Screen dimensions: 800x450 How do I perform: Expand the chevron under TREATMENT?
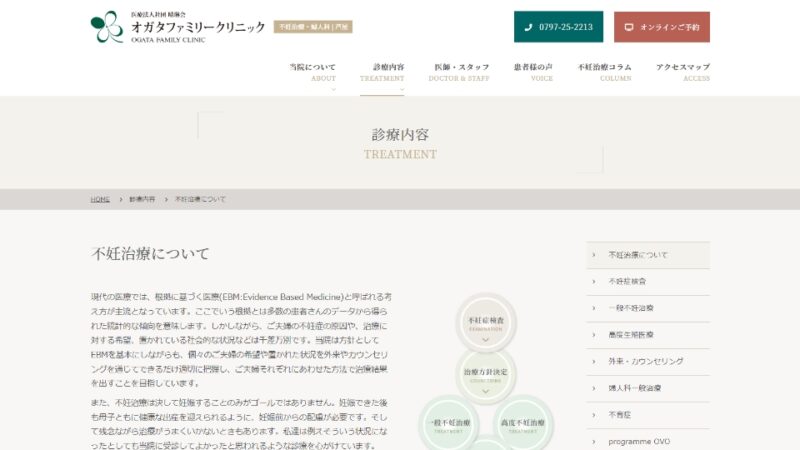pos(402,89)
